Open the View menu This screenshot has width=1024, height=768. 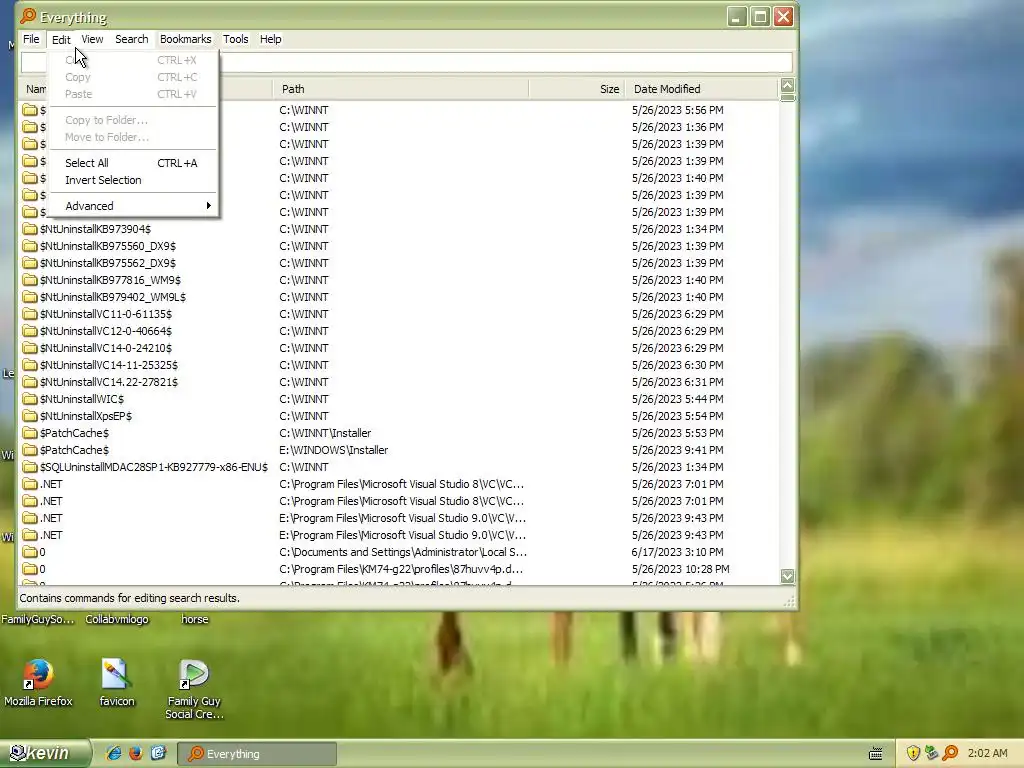92,39
